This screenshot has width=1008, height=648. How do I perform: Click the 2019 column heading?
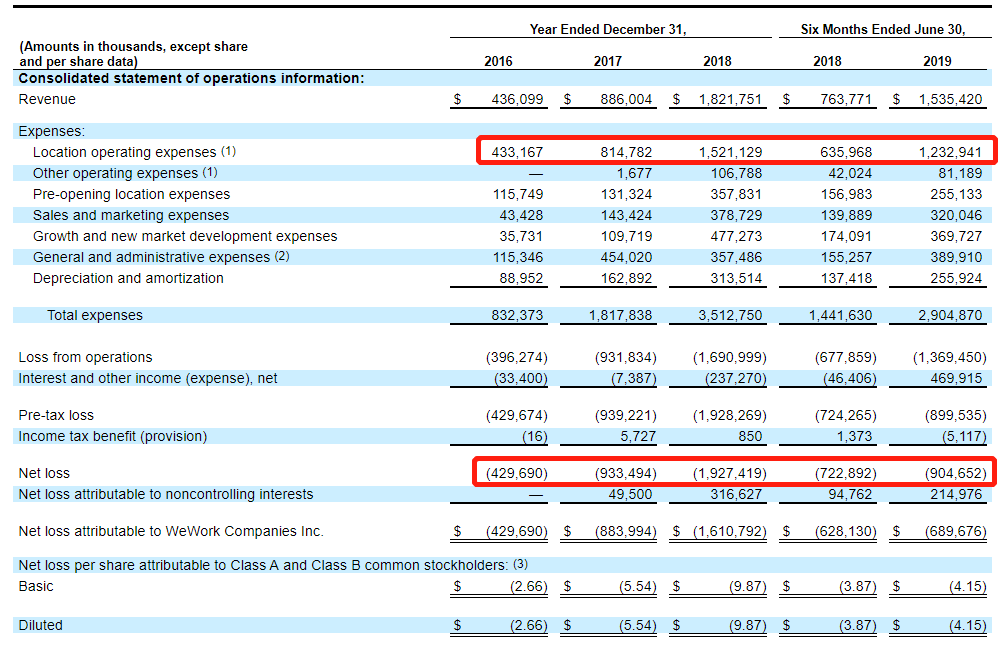[937, 61]
